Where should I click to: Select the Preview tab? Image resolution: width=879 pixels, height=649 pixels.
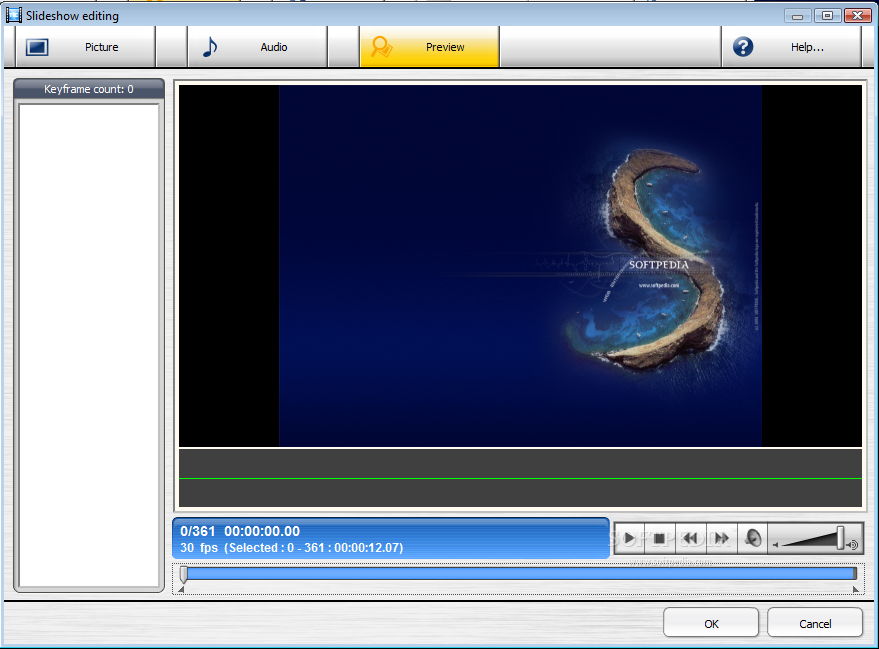(x=429, y=47)
